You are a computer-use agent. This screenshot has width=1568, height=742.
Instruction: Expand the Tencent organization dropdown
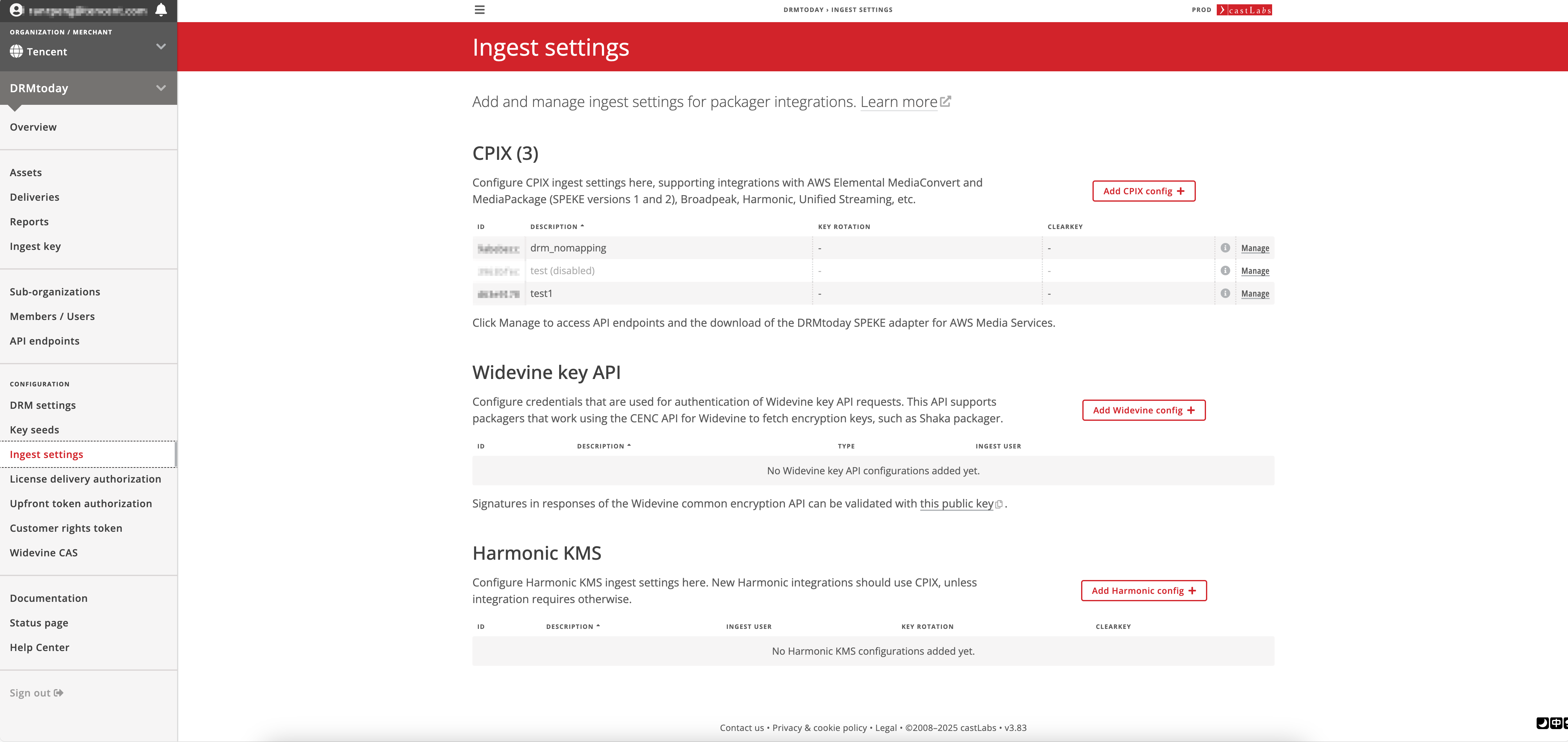[161, 47]
